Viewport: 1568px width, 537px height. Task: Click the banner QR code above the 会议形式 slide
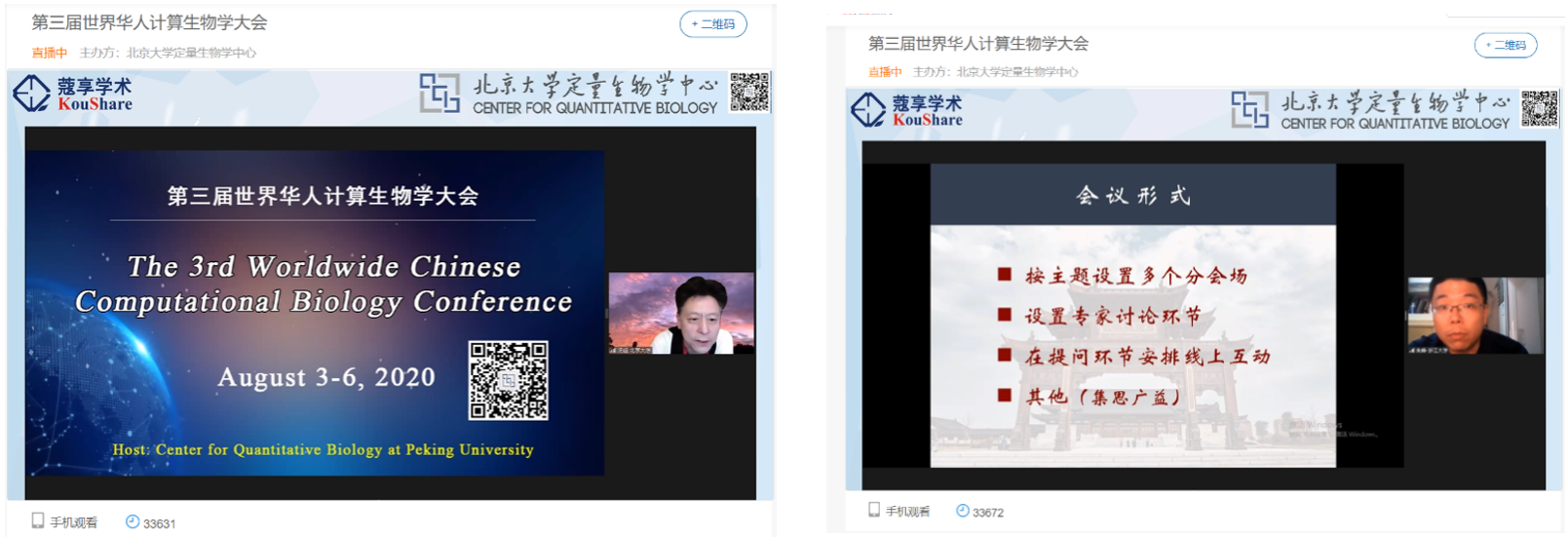[x=1540, y=109]
